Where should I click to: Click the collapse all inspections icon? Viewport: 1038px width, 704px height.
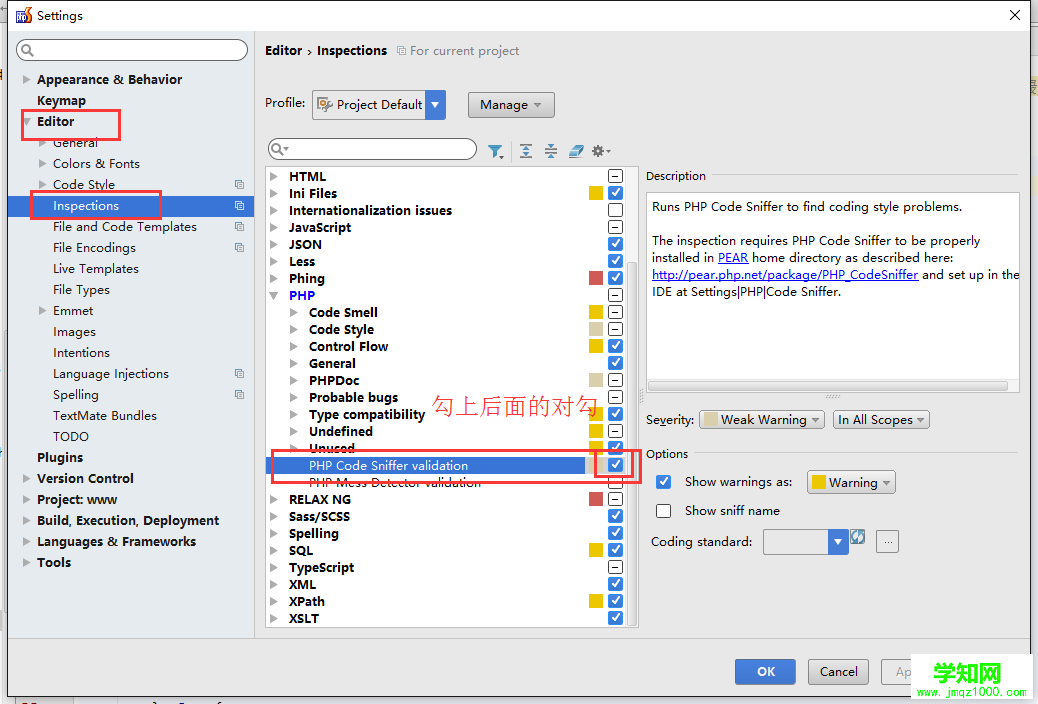(551, 151)
